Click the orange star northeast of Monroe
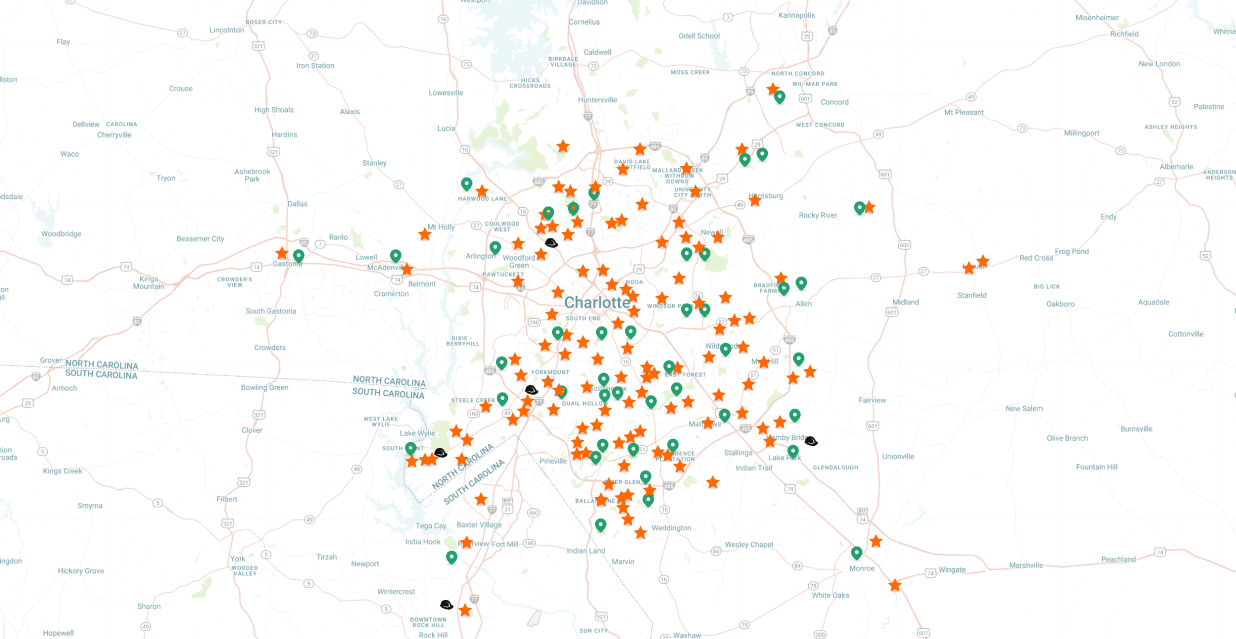 (x=876, y=541)
